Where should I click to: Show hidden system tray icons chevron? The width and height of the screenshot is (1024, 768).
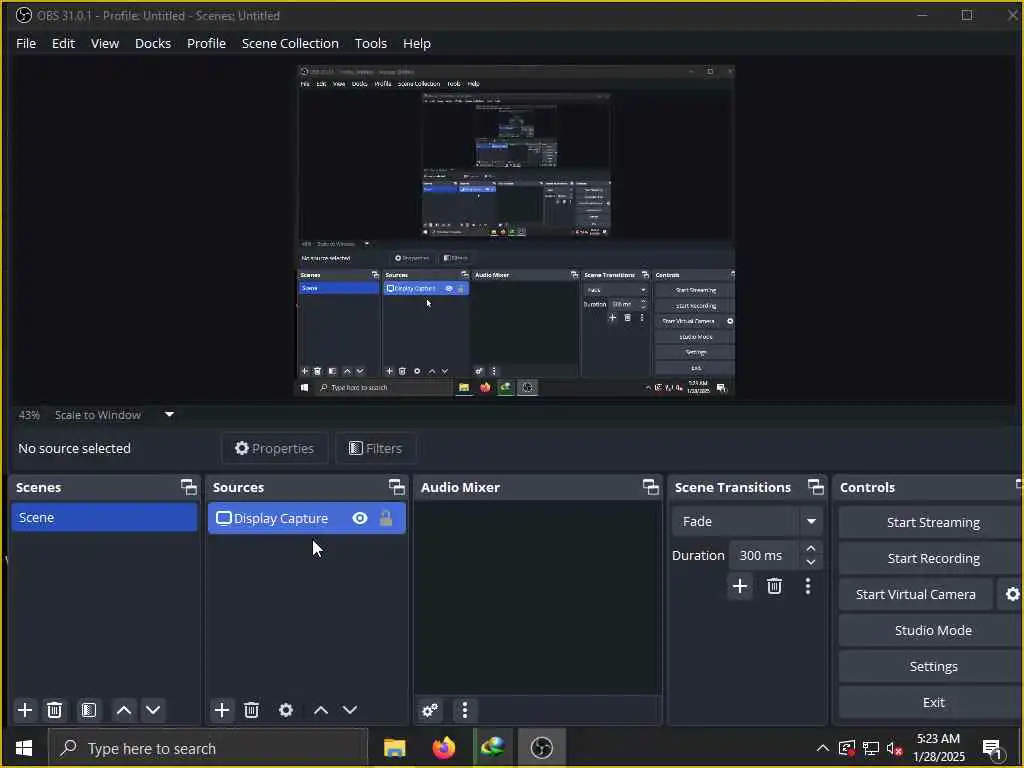tap(823, 748)
